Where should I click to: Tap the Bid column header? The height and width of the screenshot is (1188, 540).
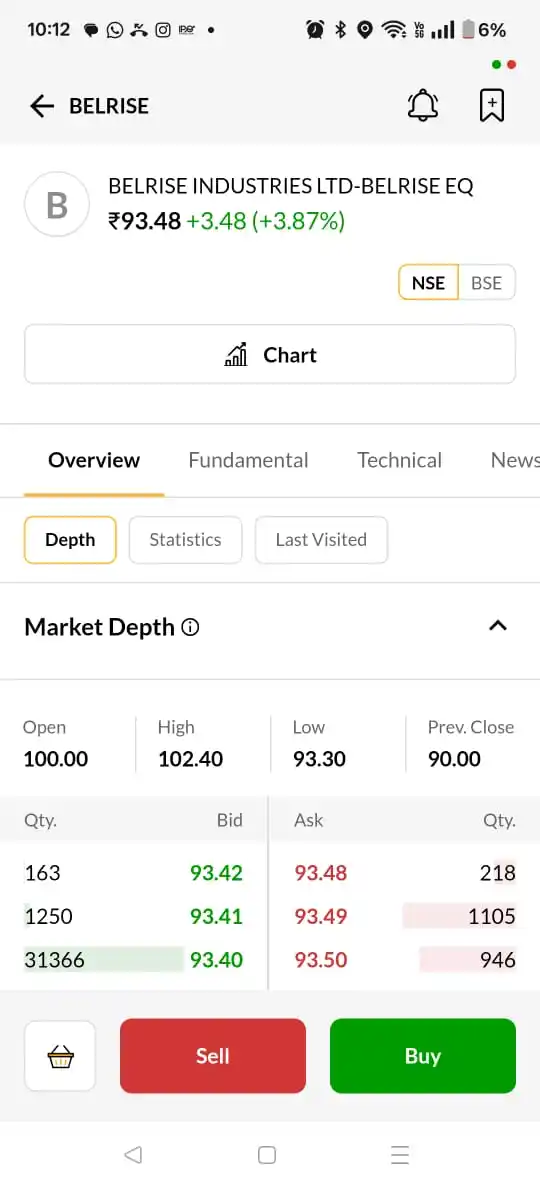230,820
